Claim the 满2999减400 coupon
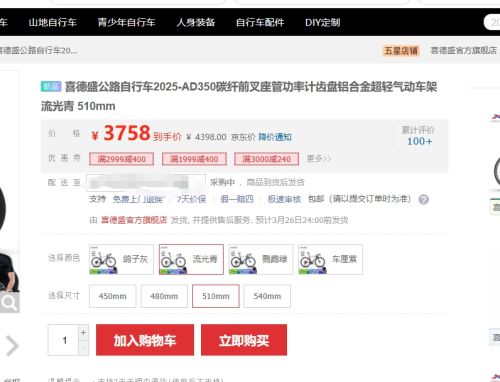Screen dimensions: 500x382 (121, 159)
